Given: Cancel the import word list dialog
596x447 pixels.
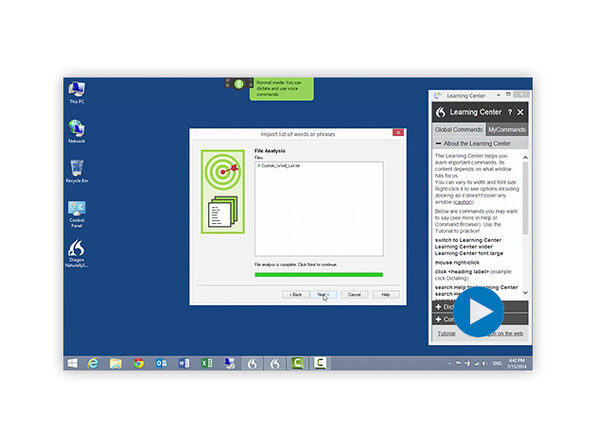Looking at the screenshot, I should [x=354, y=295].
